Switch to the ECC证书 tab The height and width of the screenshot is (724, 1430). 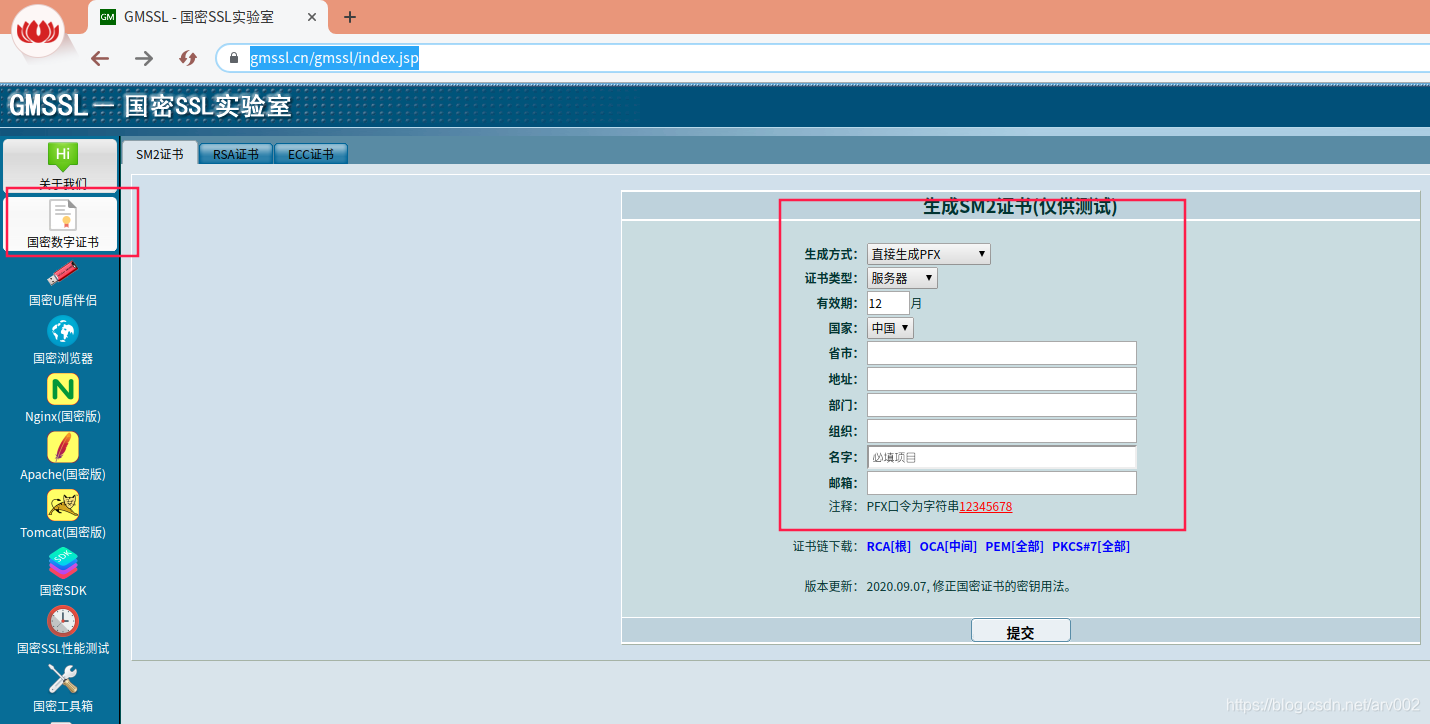pos(311,154)
